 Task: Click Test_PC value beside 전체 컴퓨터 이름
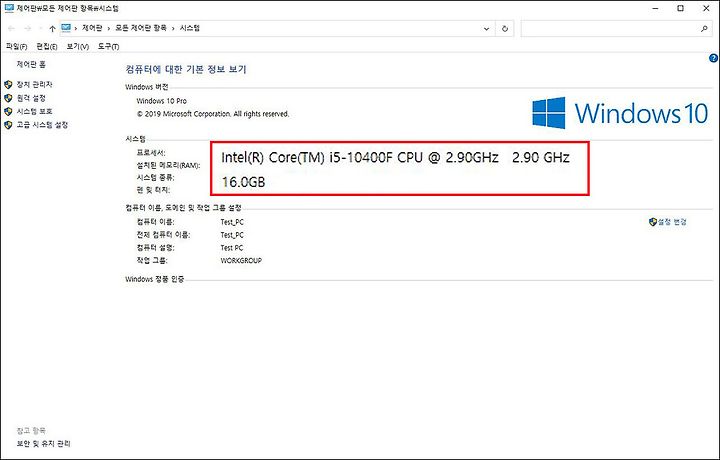click(232, 235)
